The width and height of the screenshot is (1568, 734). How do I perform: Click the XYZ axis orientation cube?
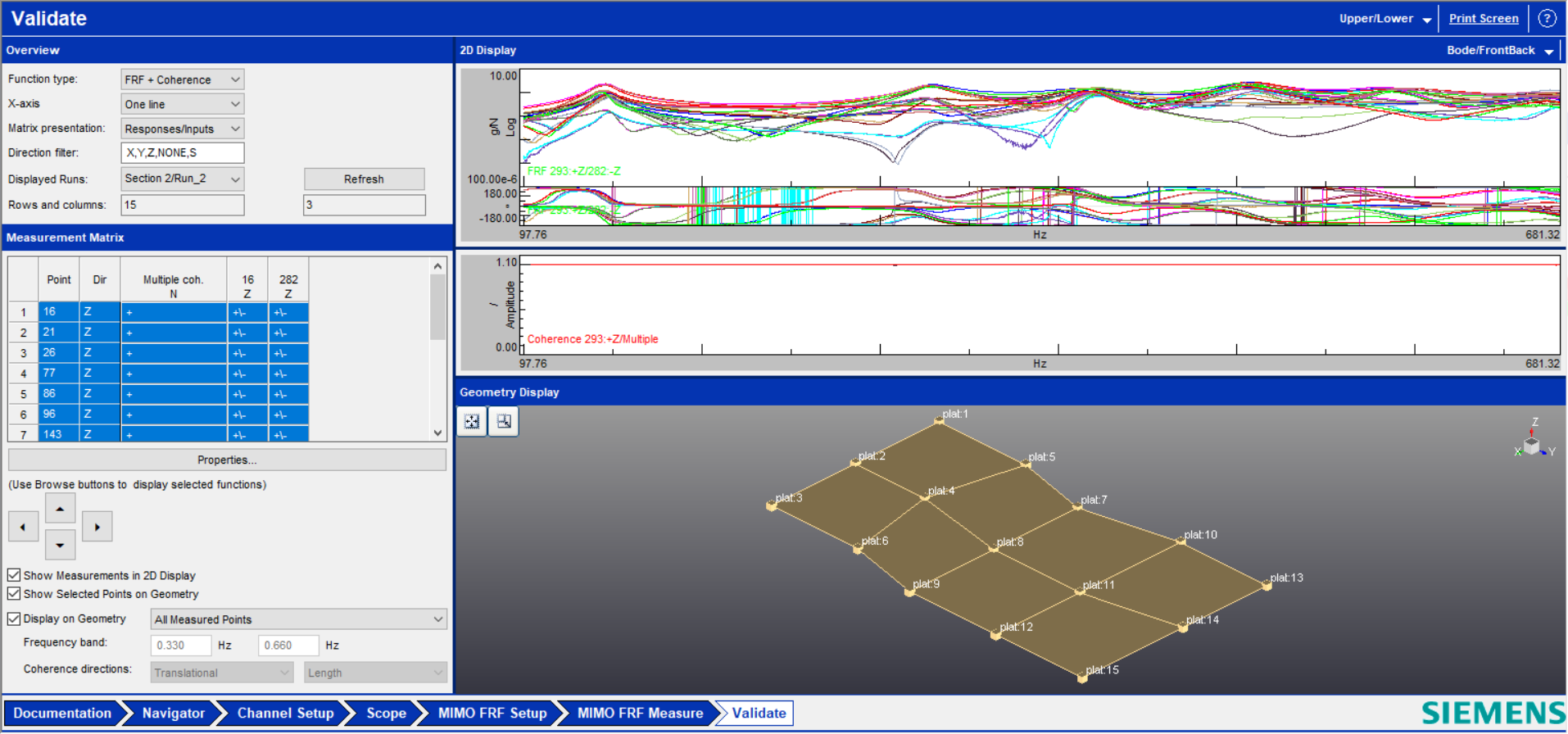[x=1531, y=445]
